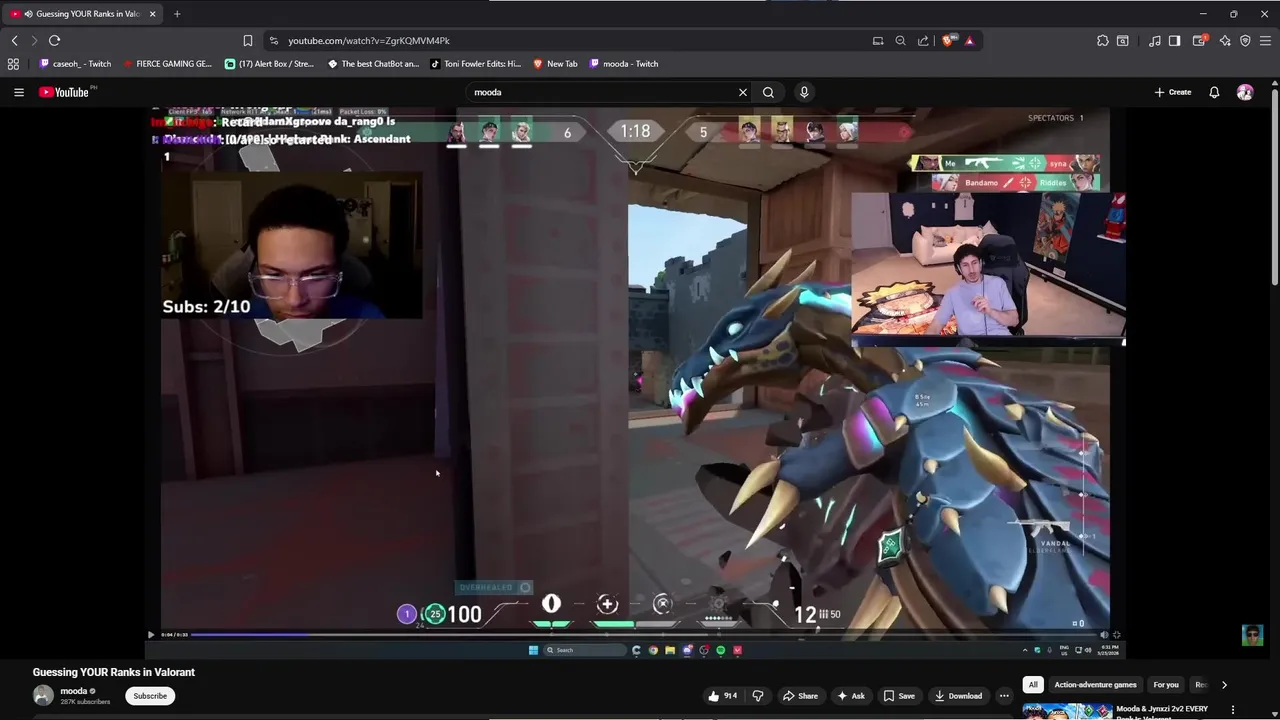Like the video with thumbs up

coord(723,696)
